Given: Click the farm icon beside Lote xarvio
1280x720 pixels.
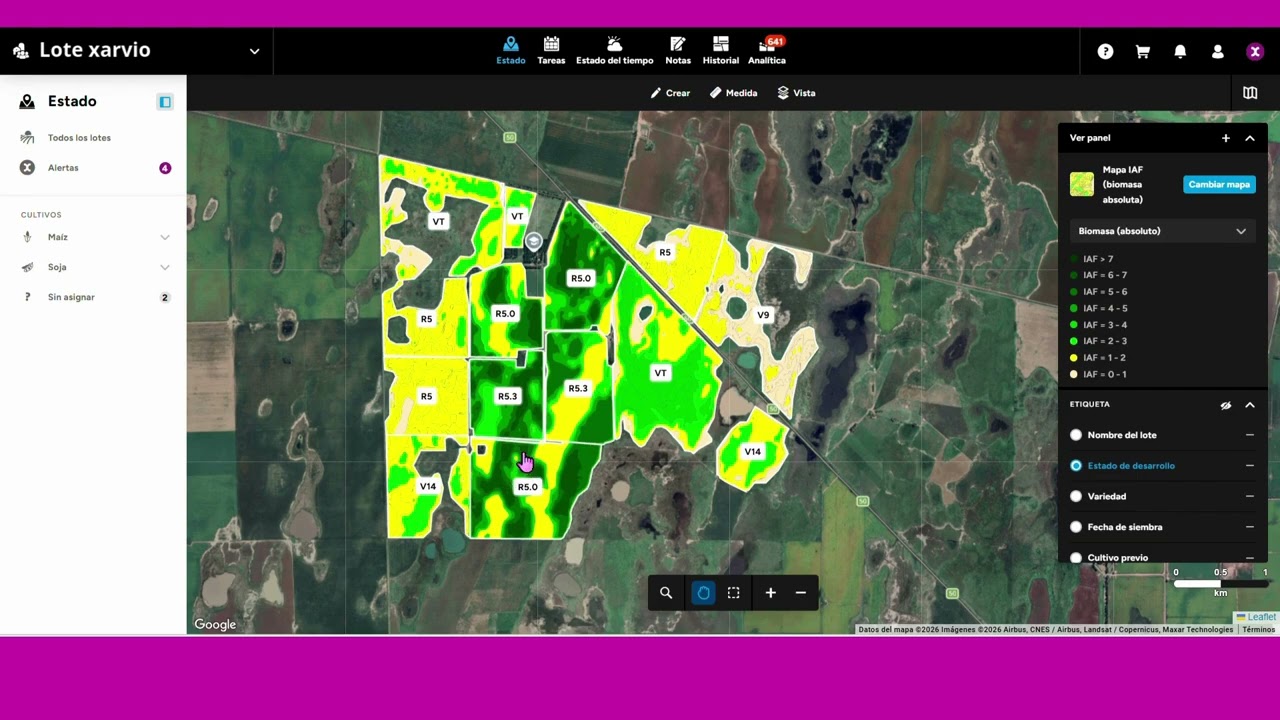Looking at the screenshot, I should pos(21,51).
